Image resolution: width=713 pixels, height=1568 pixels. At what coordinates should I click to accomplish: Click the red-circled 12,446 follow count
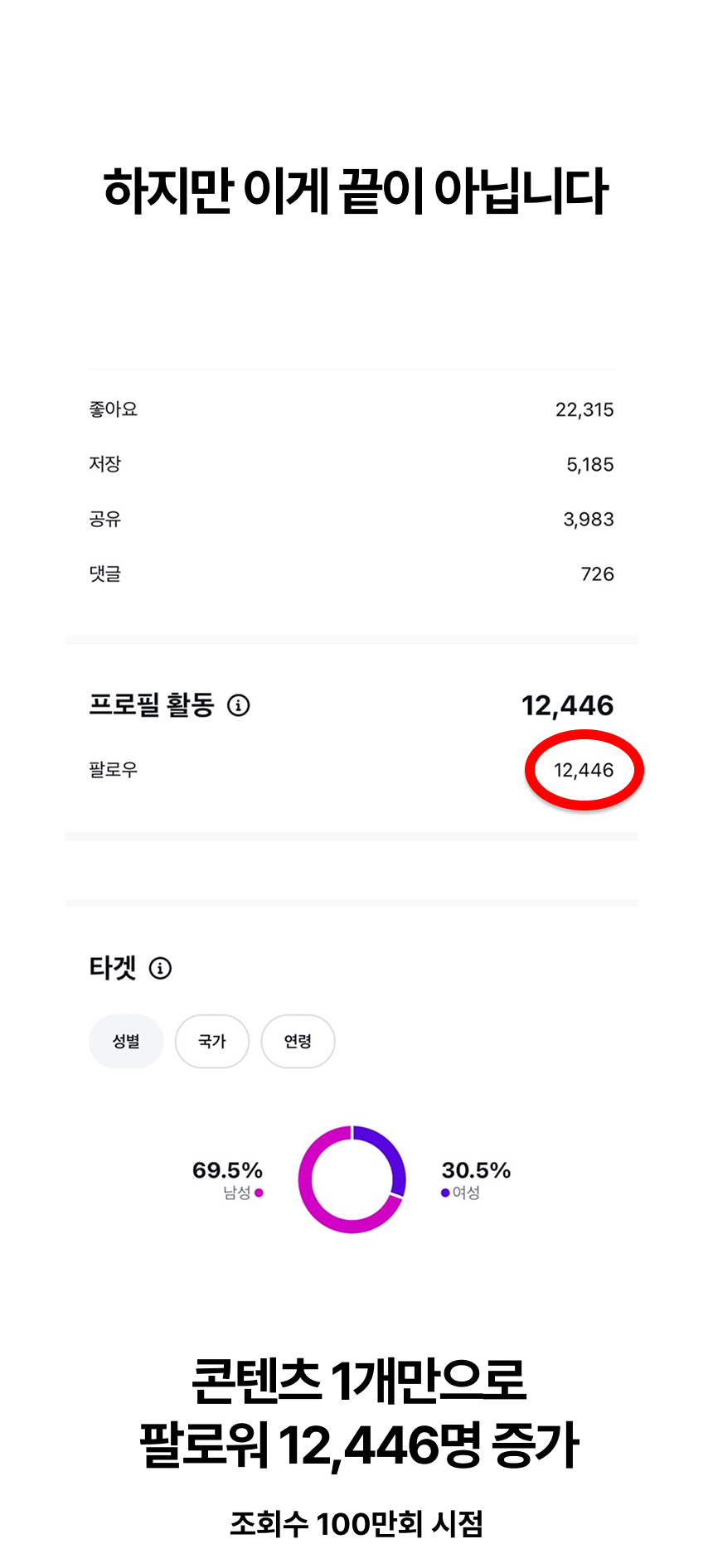click(584, 771)
